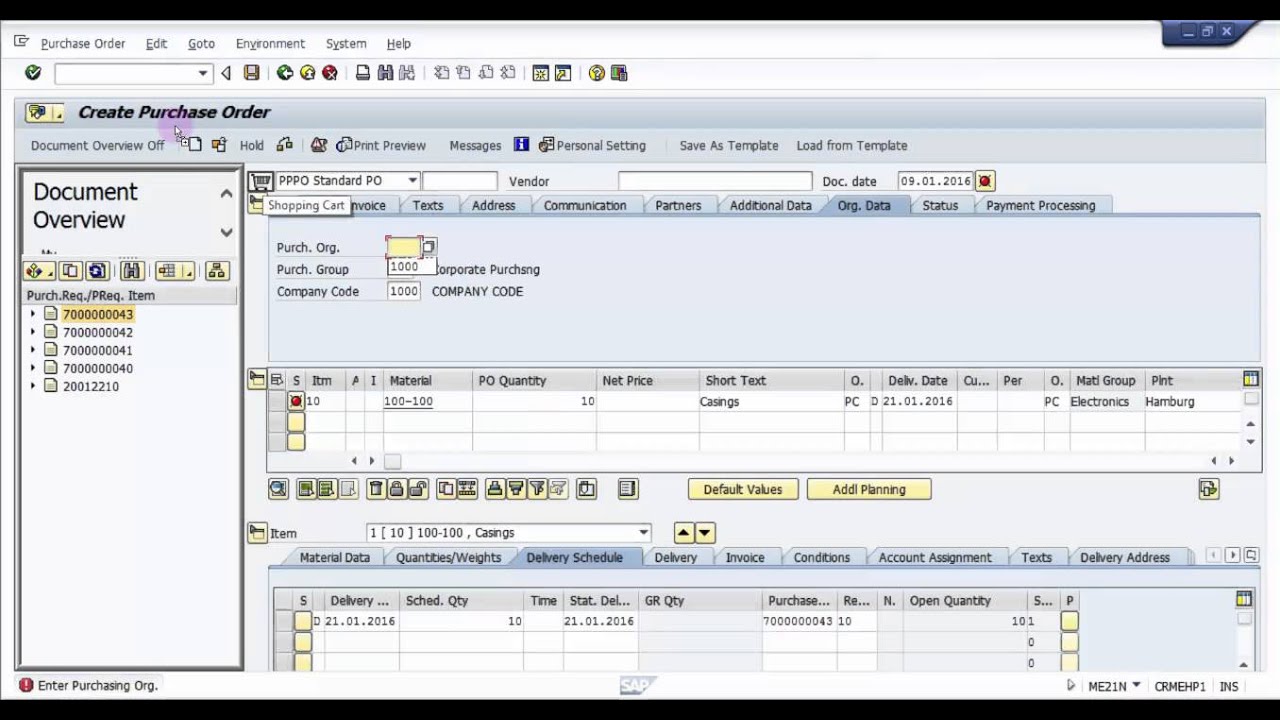Expand tree node 7000000041
Screen dimensions: 1280x720
tap(33, 350)
